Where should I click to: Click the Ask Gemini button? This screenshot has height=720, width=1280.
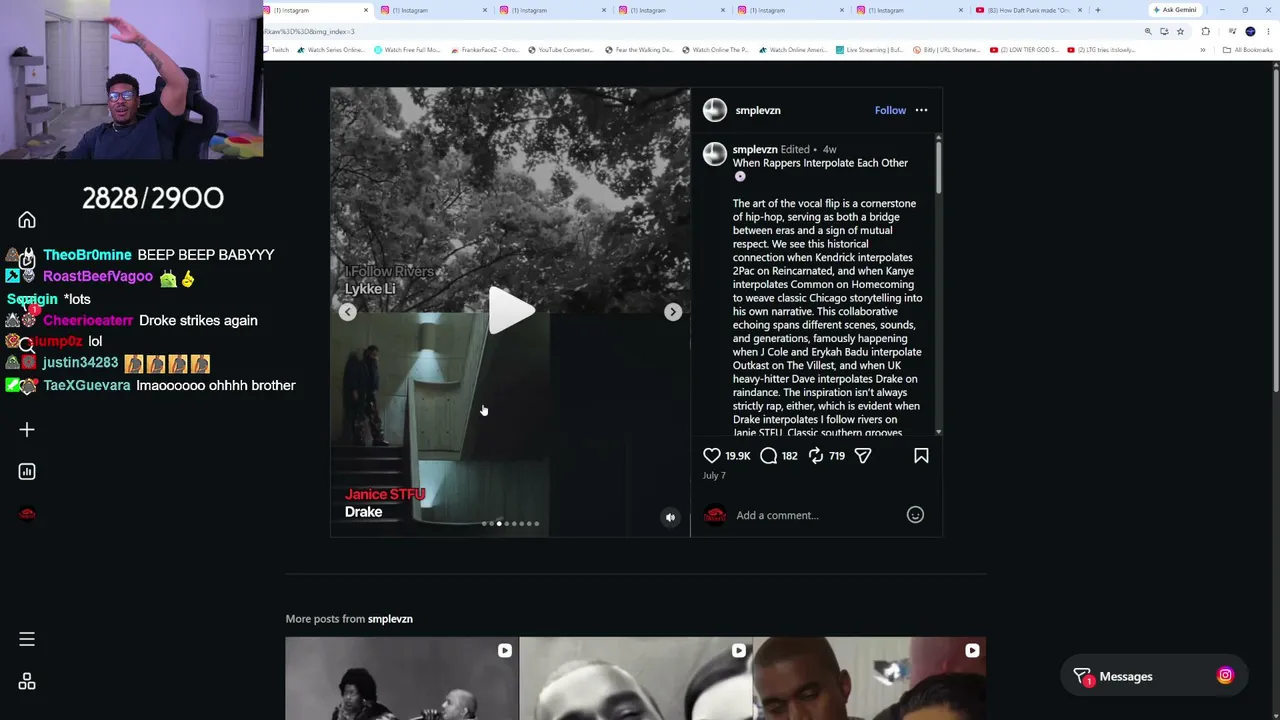1174,10
